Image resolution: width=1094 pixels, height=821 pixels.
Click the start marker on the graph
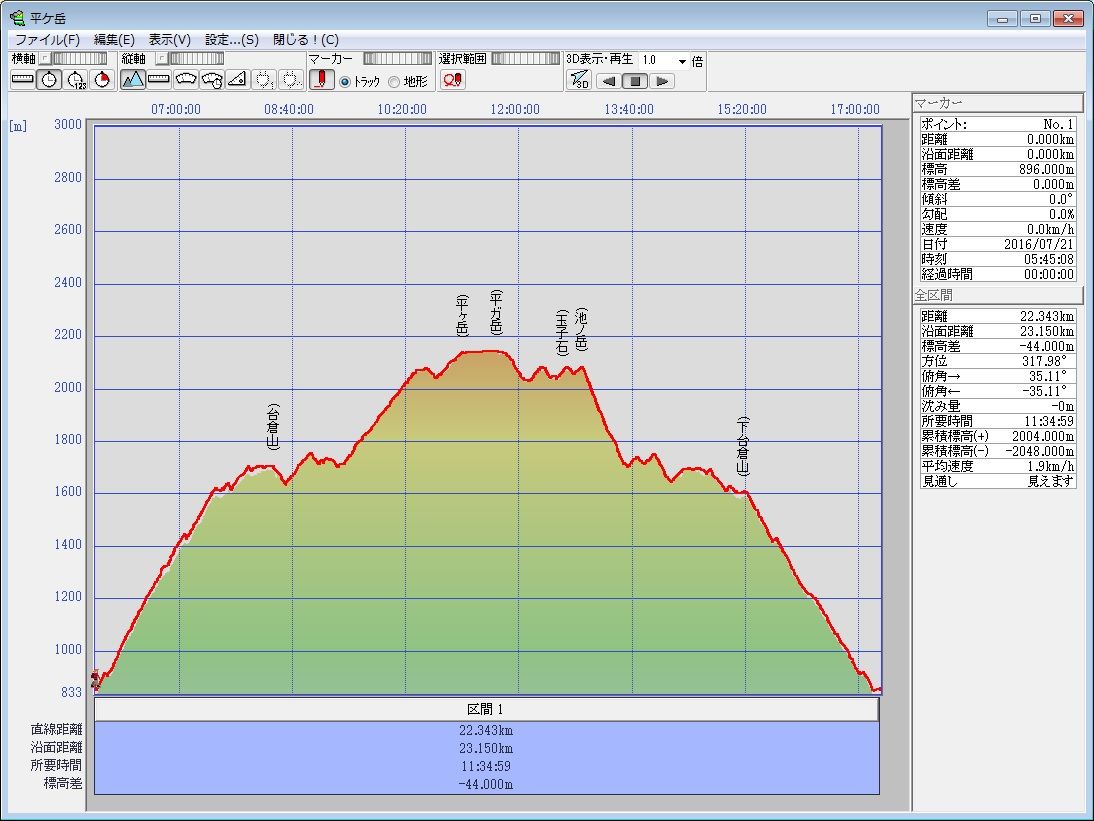click(96, 679)
